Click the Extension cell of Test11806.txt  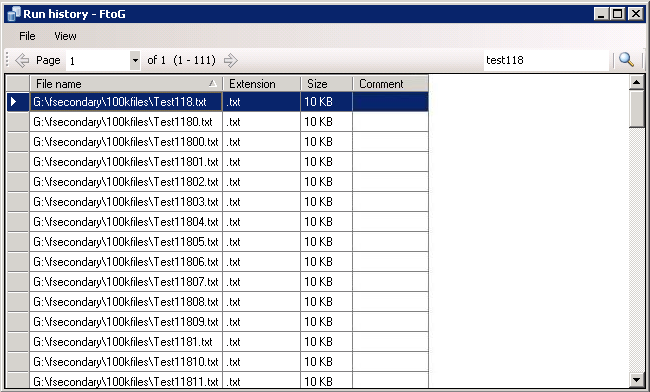pyautogui.click(x=262, y=262)
